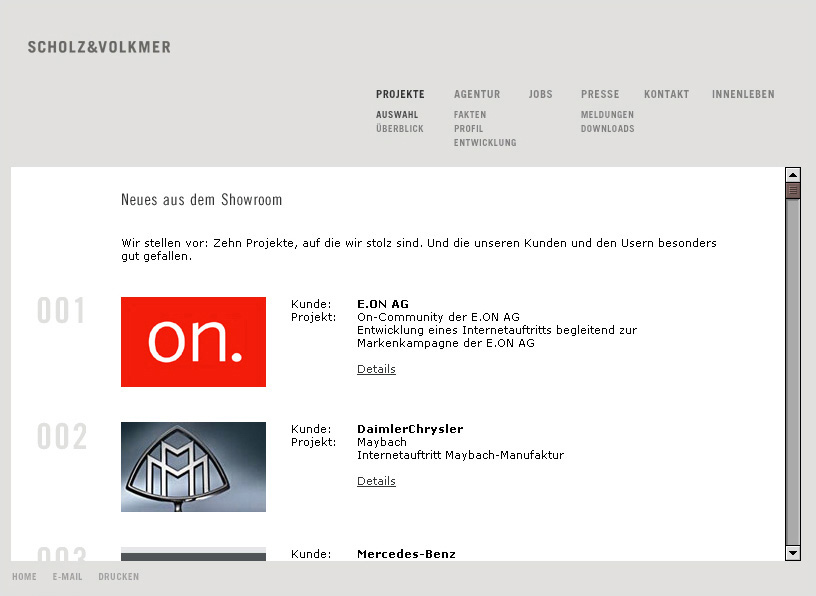Click the scrollbar up arrow
Screen dimensions: 816x596
coord(793,175)
